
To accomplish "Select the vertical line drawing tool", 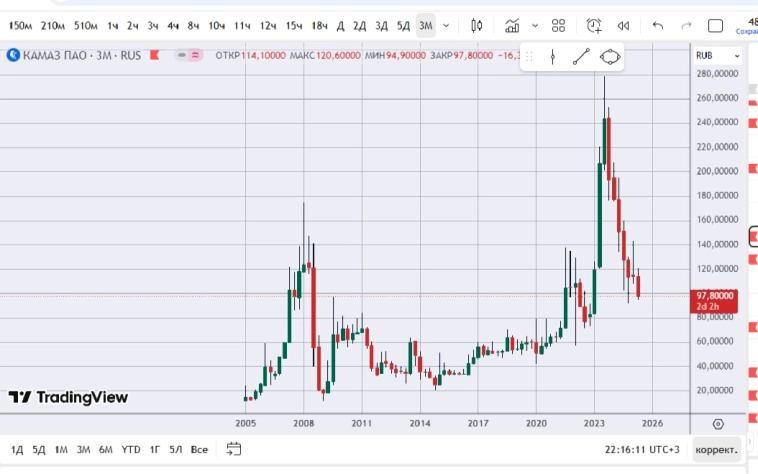I will 553,57.
